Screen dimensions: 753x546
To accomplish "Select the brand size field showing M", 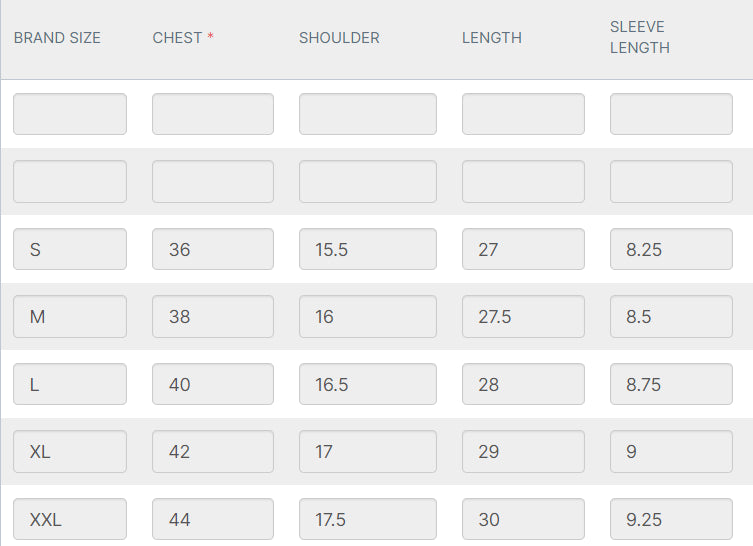I will pyautogui.click(x=70, y=316).
